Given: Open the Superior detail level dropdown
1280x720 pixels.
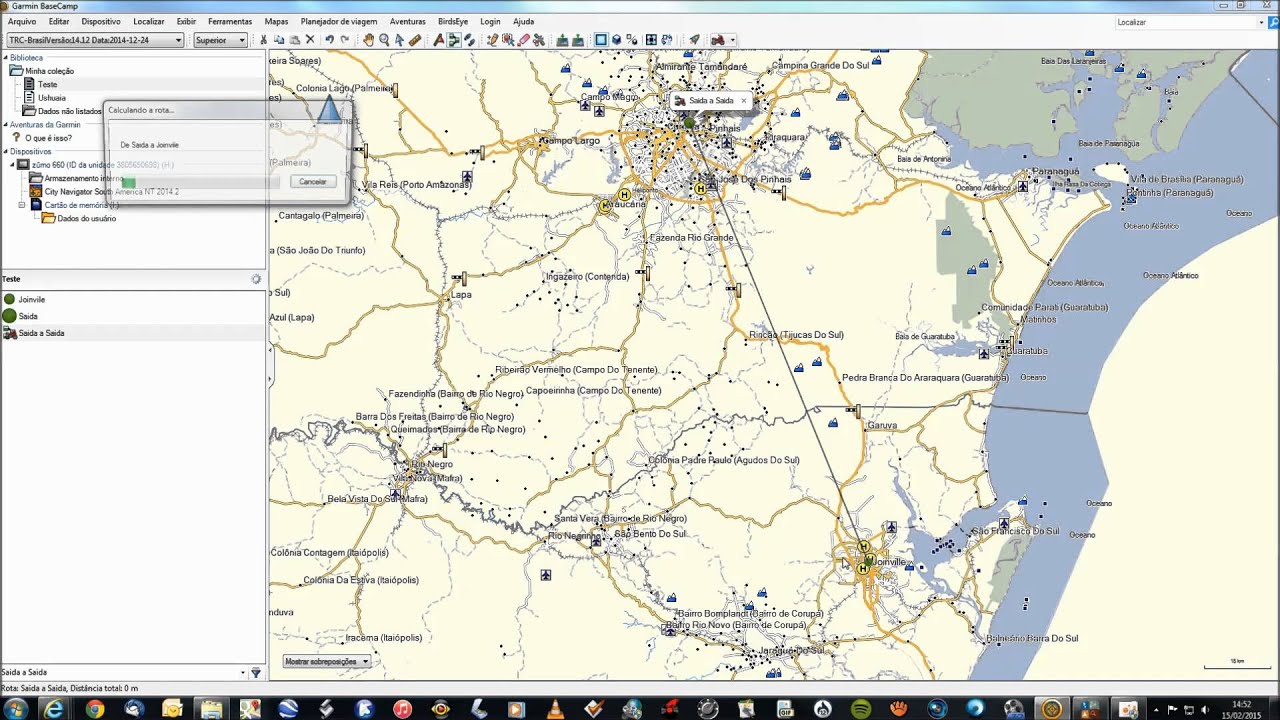Looking at the screenshot, I should coord(220,40).
